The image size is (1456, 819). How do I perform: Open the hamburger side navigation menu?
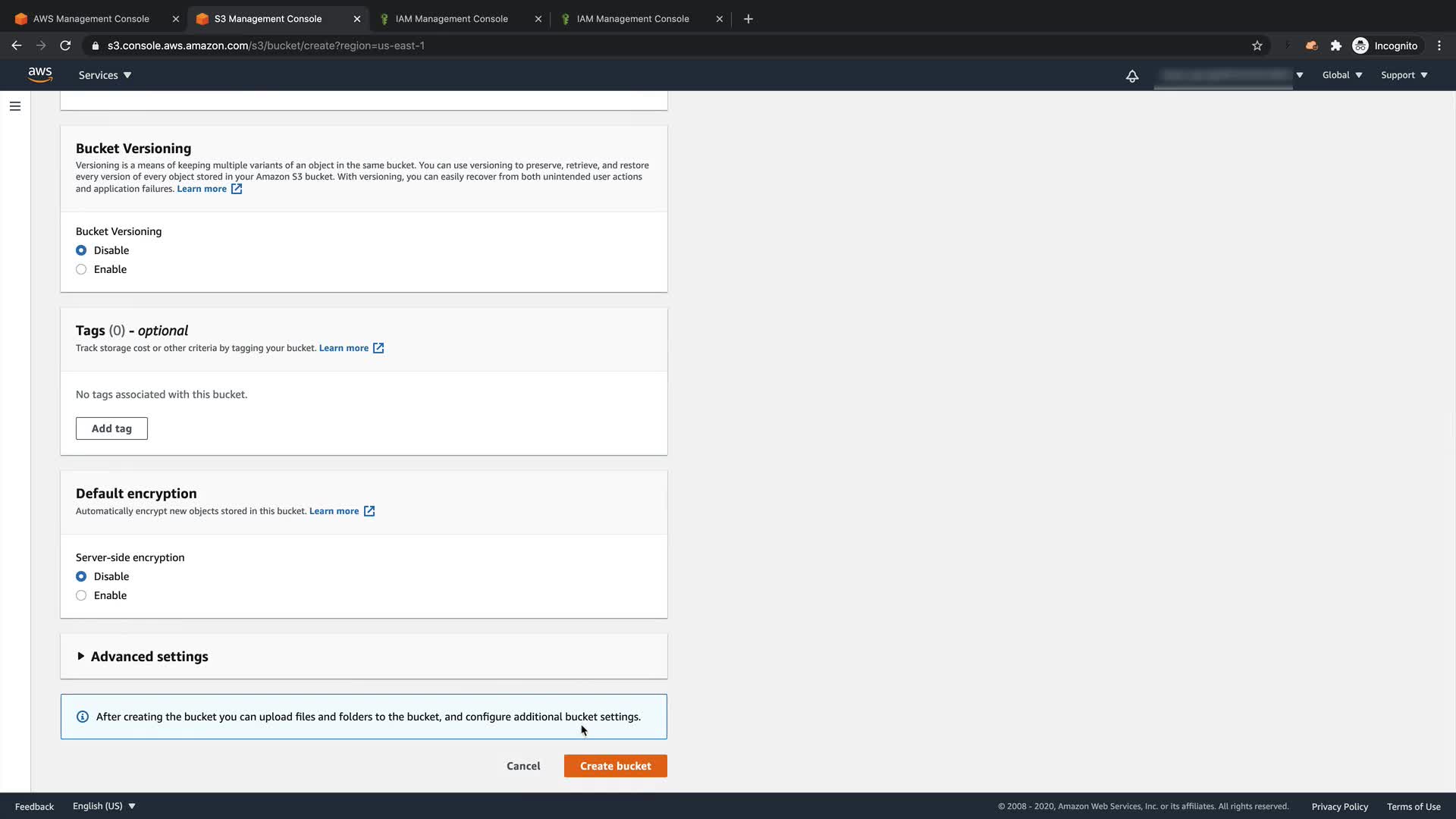click(15, 106)
